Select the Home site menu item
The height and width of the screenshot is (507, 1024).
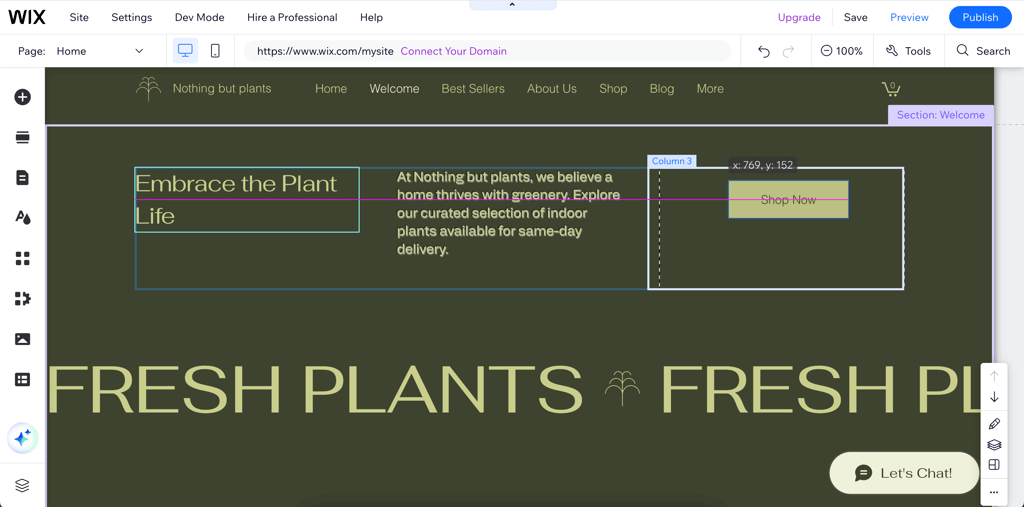coord(331,88)
